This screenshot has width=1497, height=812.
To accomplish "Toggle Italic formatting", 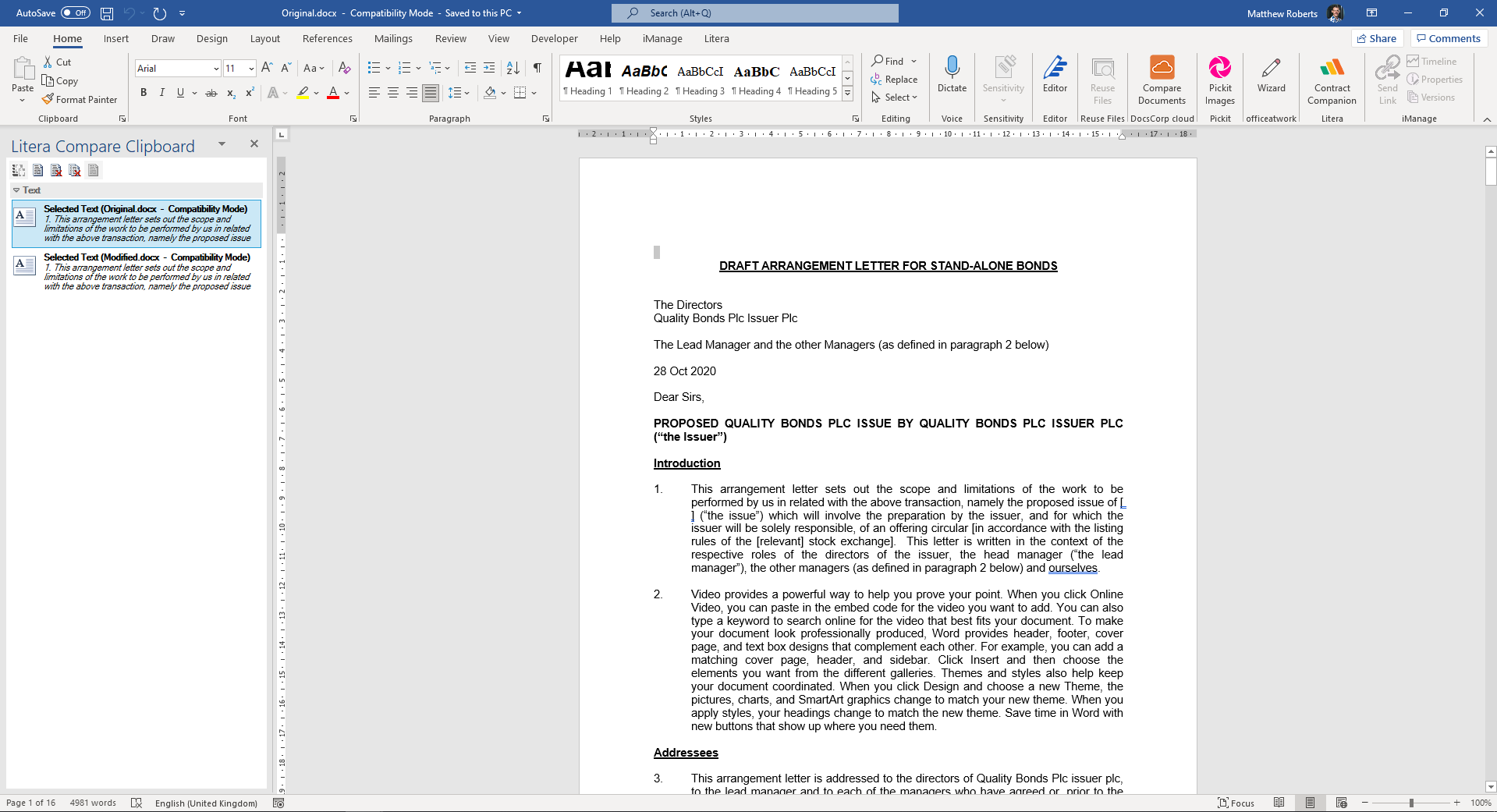I will point(162,93).
